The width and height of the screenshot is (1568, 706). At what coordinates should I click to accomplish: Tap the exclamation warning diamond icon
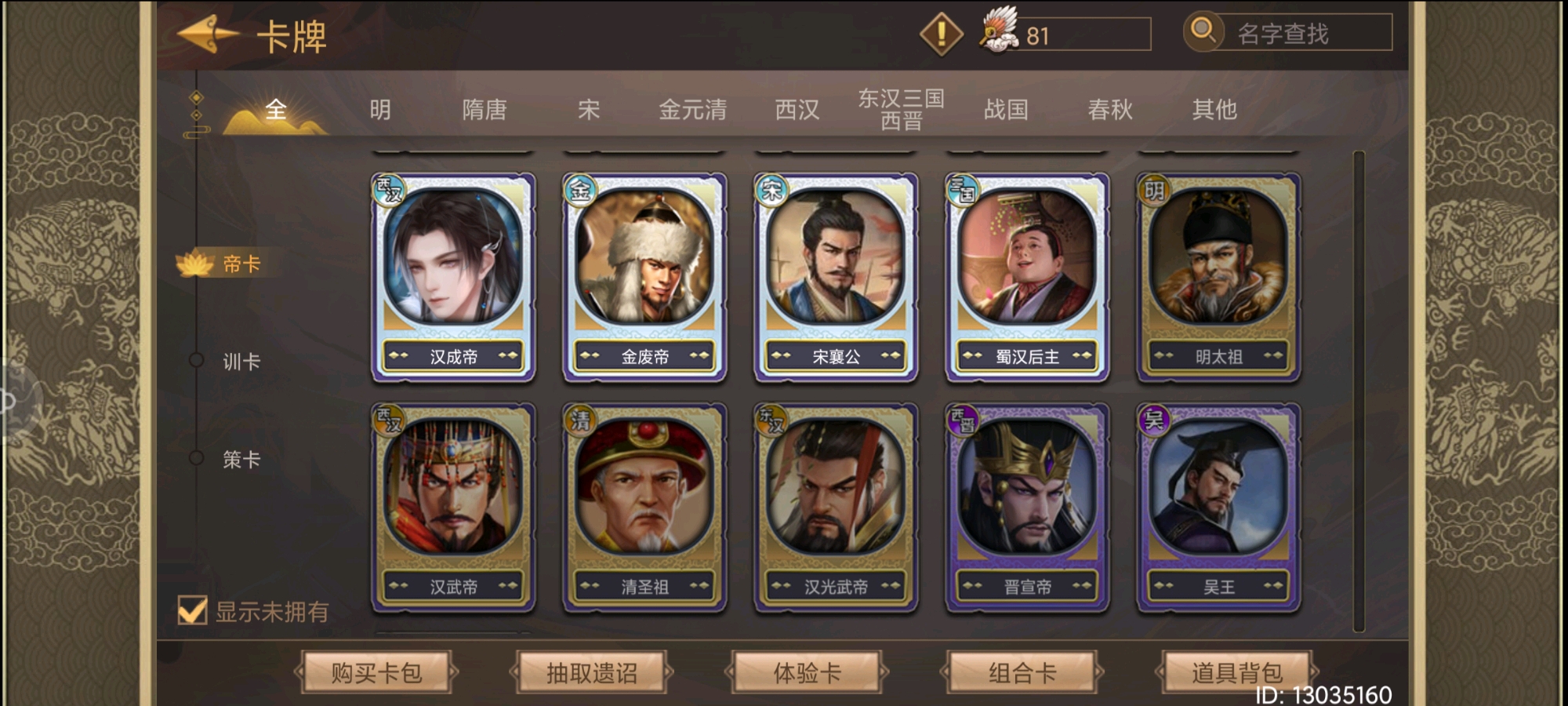[941, 34]
